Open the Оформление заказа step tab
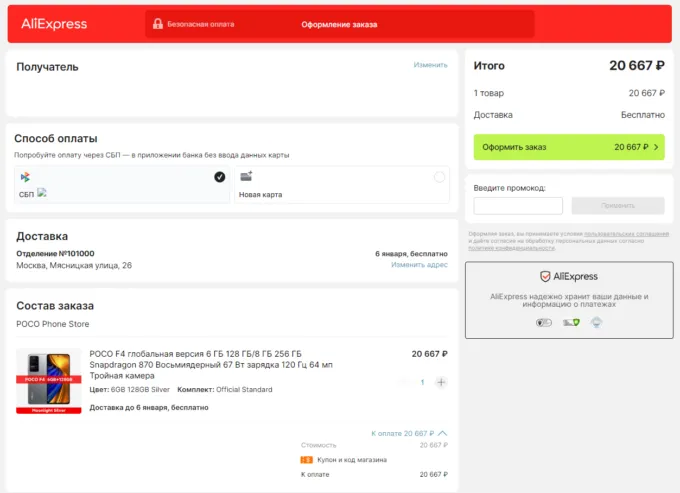 pyautogui.click(x=339, y=24)
